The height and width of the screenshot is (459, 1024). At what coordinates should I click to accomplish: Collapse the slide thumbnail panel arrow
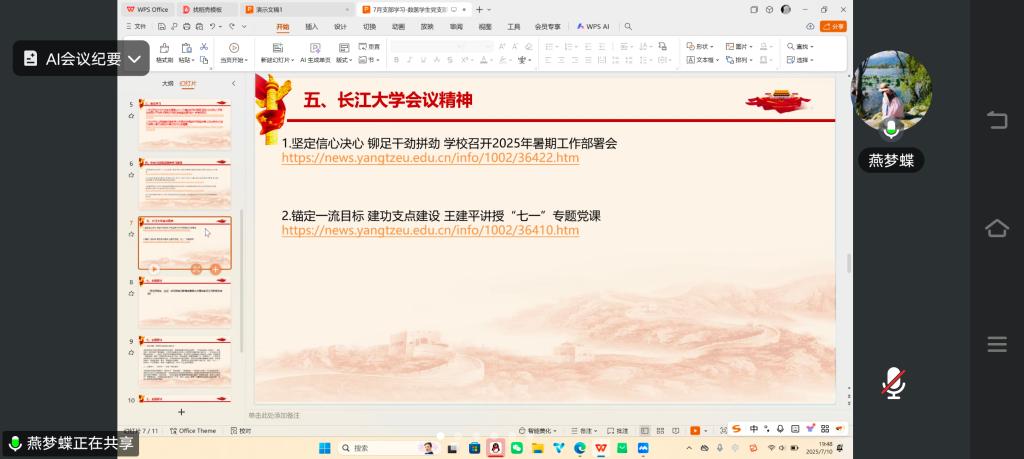pos(233,84)
